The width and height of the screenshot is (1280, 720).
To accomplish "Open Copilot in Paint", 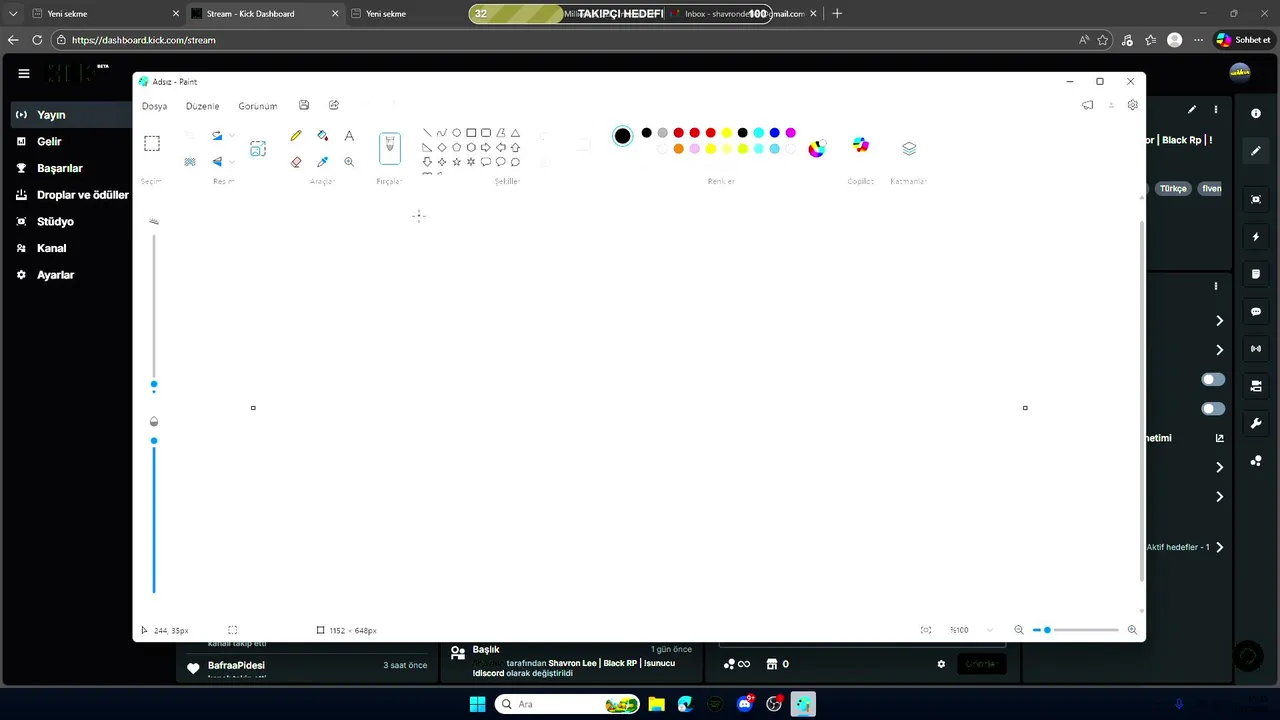I will pyautogui.click(x=861, y=145).
